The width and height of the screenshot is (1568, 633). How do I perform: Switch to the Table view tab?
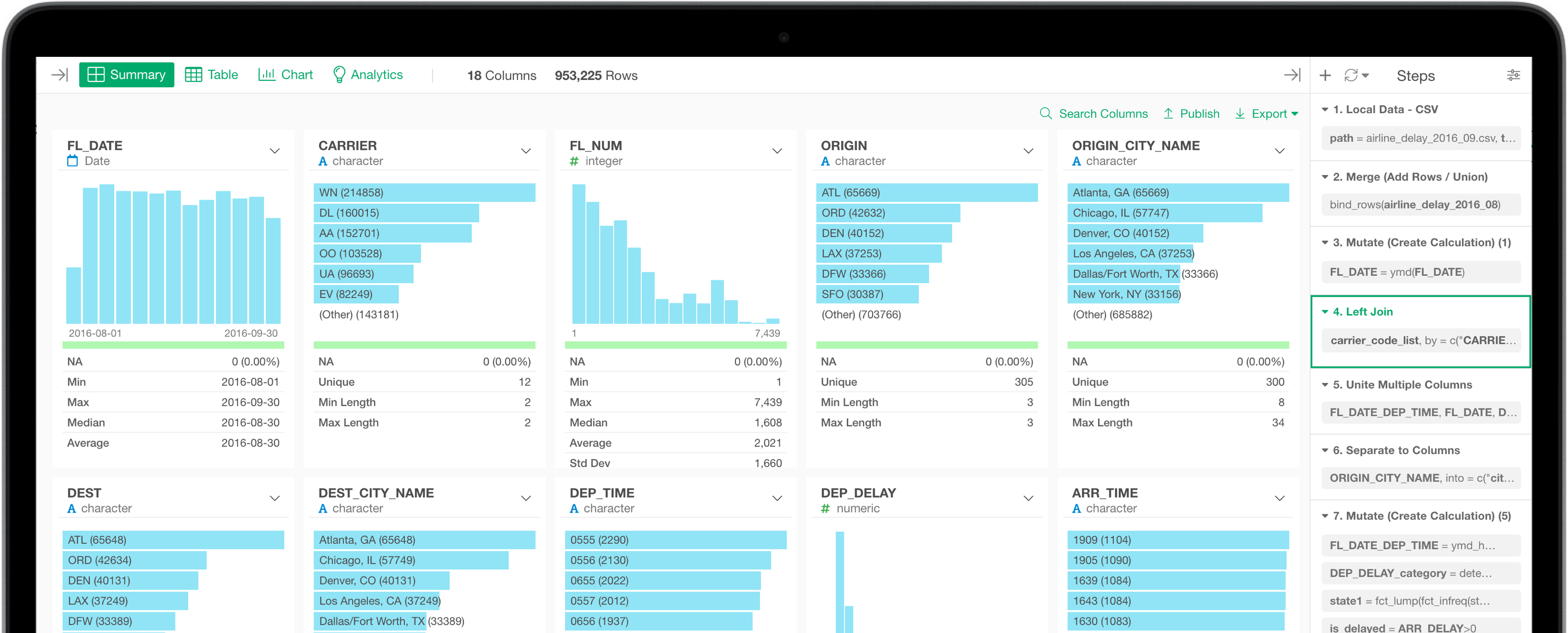212,75
